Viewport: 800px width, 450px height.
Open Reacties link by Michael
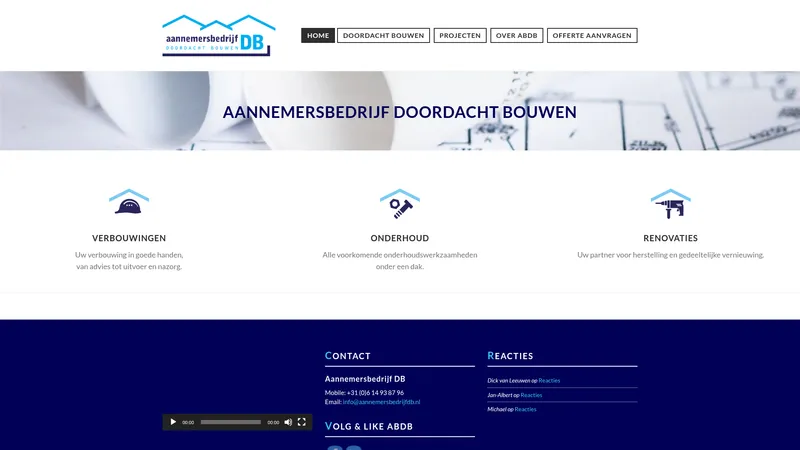tap(525, 409)
